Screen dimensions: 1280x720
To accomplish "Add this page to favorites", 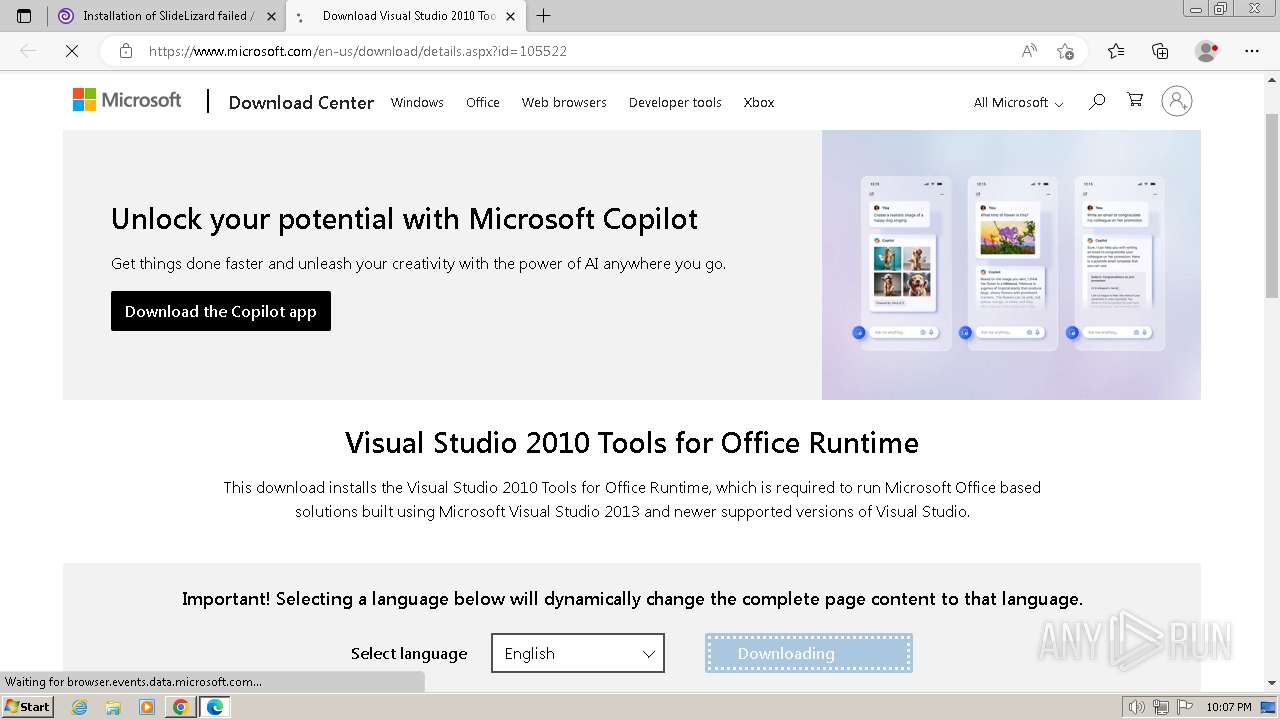I will [1065, 51].
